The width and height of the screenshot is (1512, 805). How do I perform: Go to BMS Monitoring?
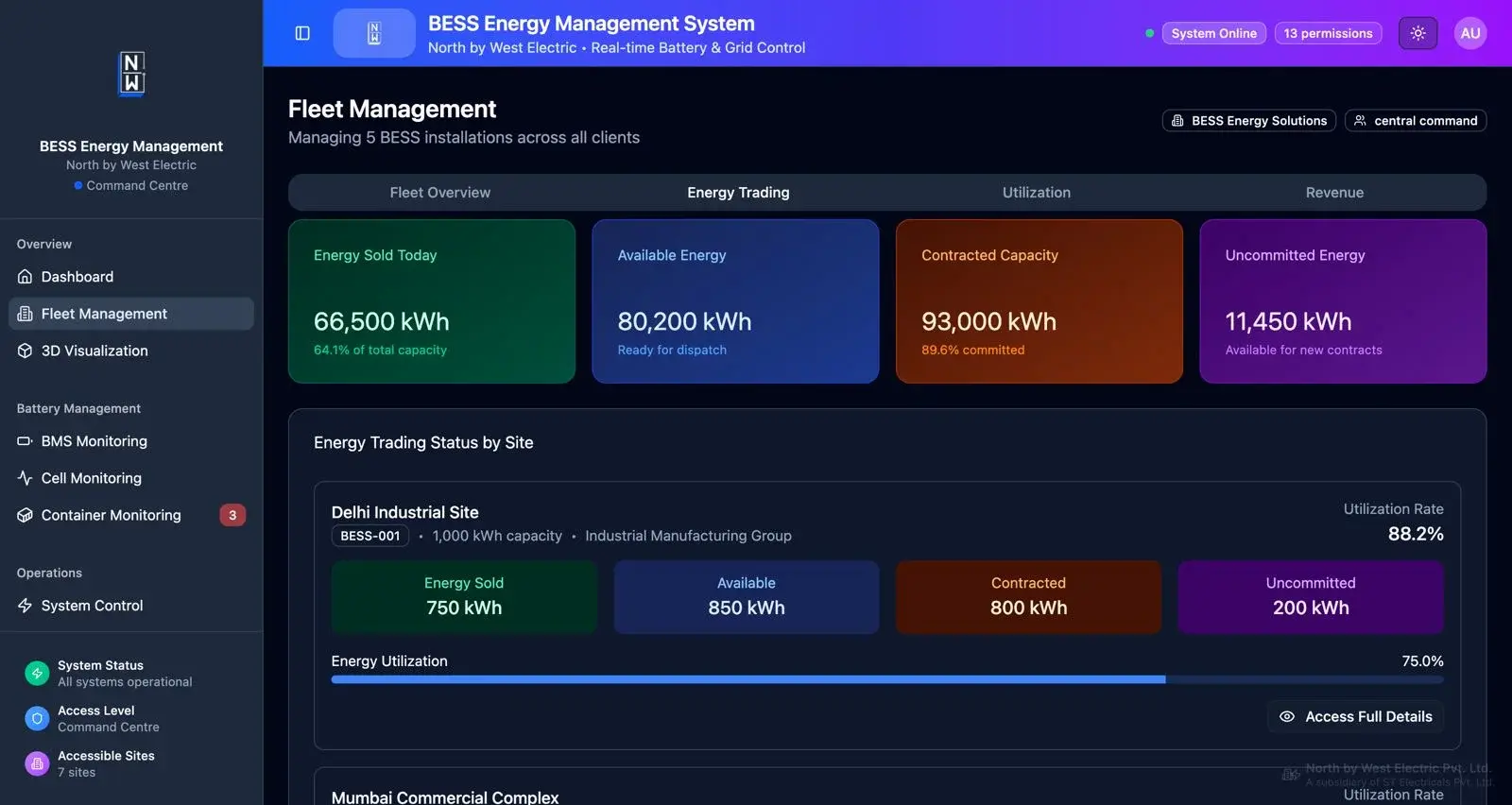point(131,441)
